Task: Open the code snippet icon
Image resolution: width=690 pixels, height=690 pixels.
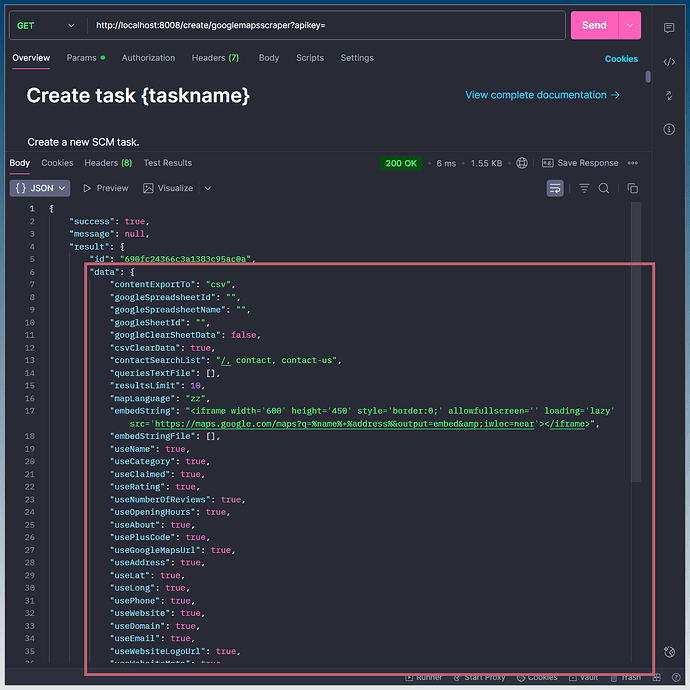Action: 669,62
